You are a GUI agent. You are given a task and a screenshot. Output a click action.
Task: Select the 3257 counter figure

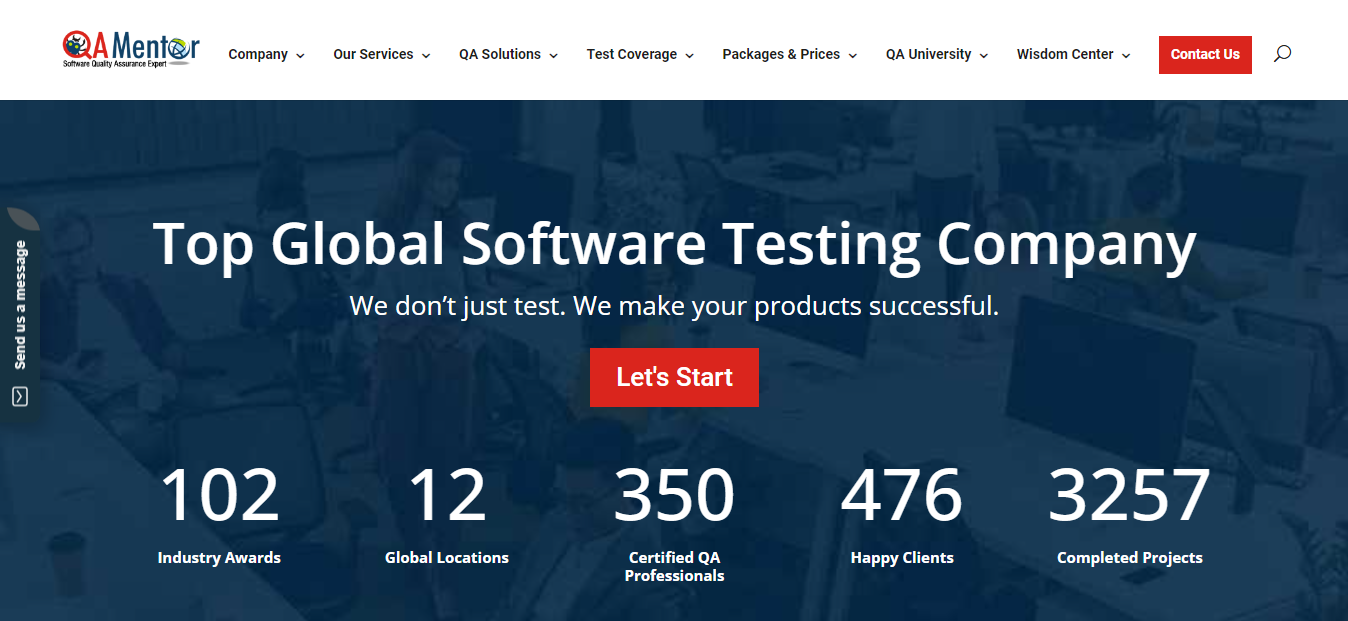(1130, 495)
